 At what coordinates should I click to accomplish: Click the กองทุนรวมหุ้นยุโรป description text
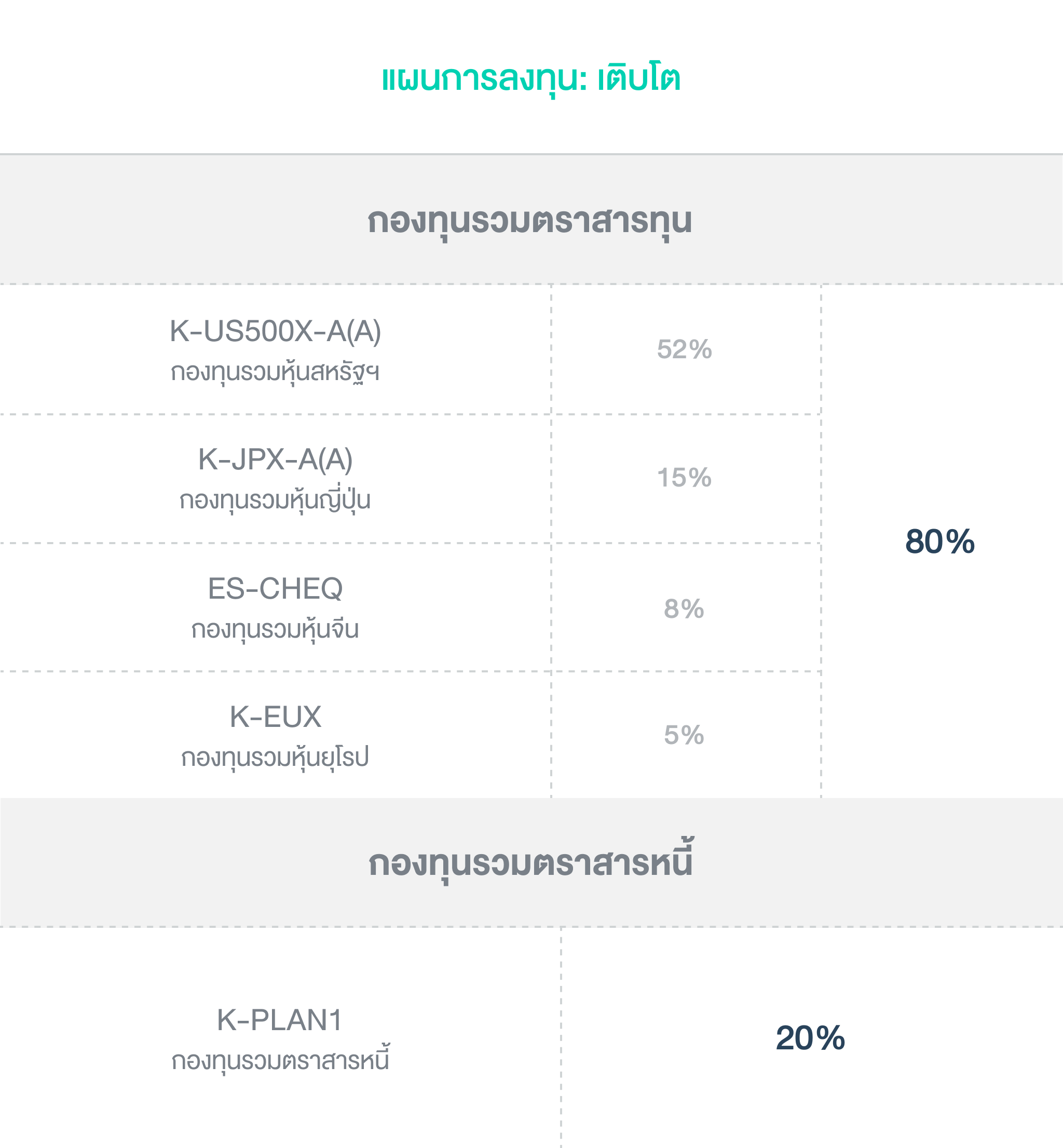pyautogui.click(x=275, y=758)
